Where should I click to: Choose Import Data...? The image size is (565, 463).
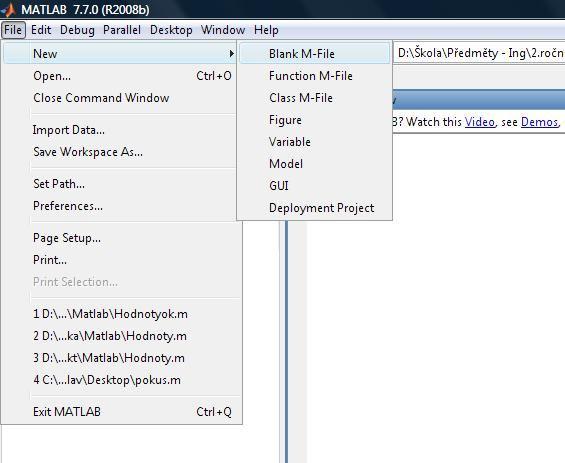[120, 130]
